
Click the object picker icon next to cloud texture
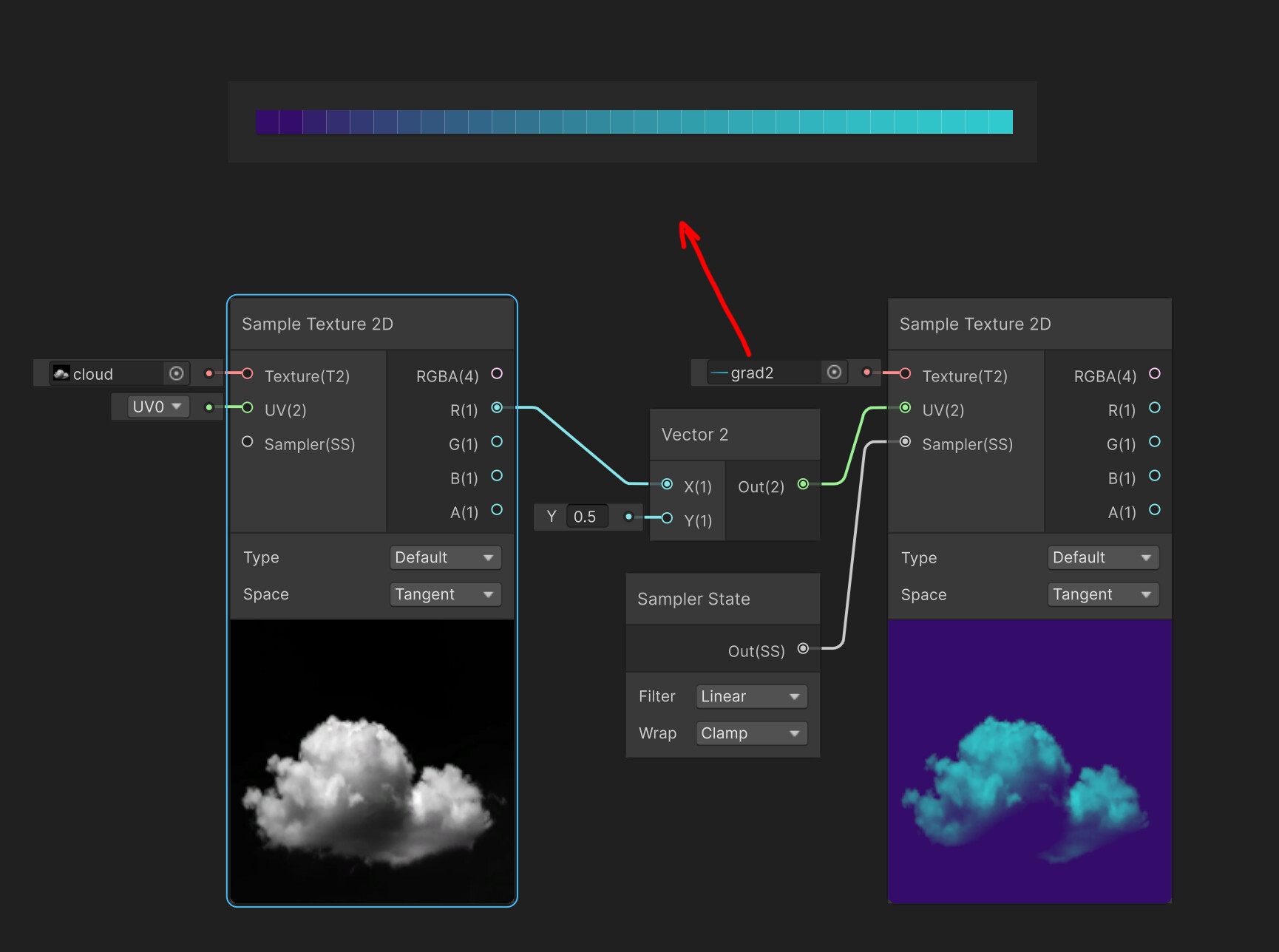click(176, 373)
